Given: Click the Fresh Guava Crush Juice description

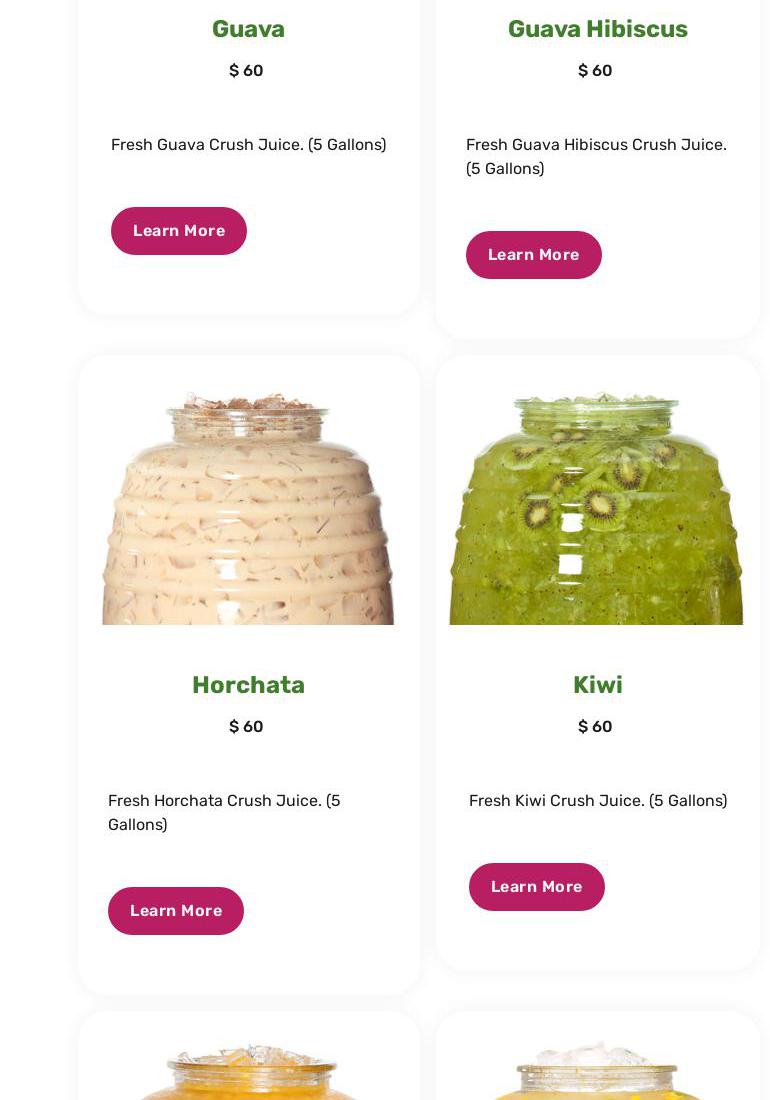Looking at the screenshot, I should pos(248,145).
